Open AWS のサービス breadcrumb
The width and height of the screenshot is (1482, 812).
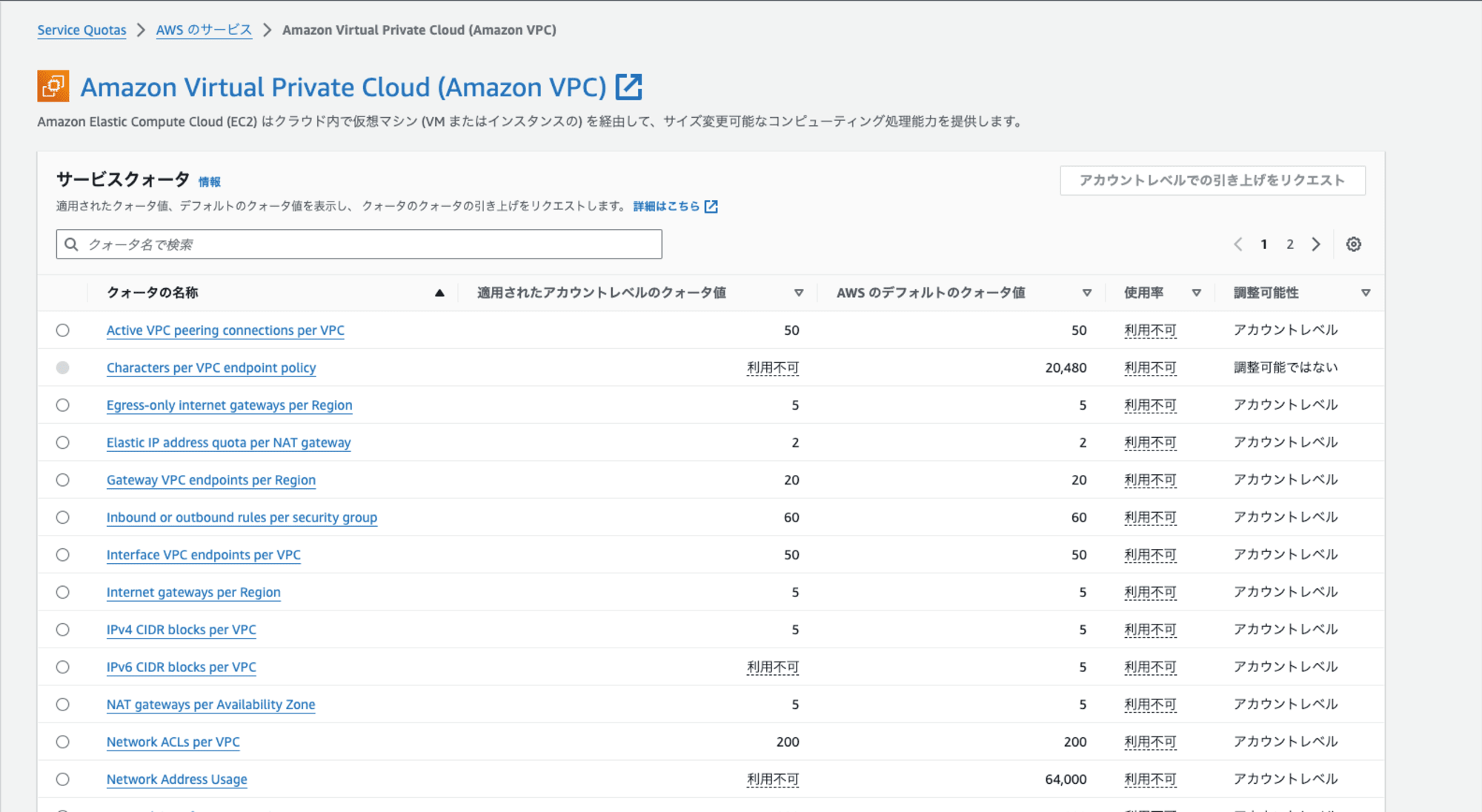click(x=204, y=30)
